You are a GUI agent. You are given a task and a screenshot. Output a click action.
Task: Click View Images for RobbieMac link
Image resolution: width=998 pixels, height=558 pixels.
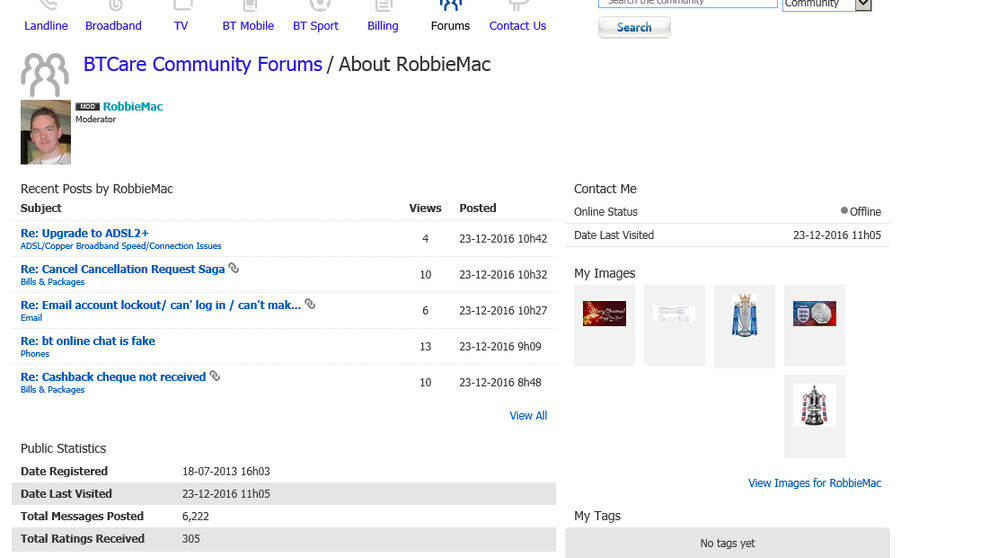point(815,483)
